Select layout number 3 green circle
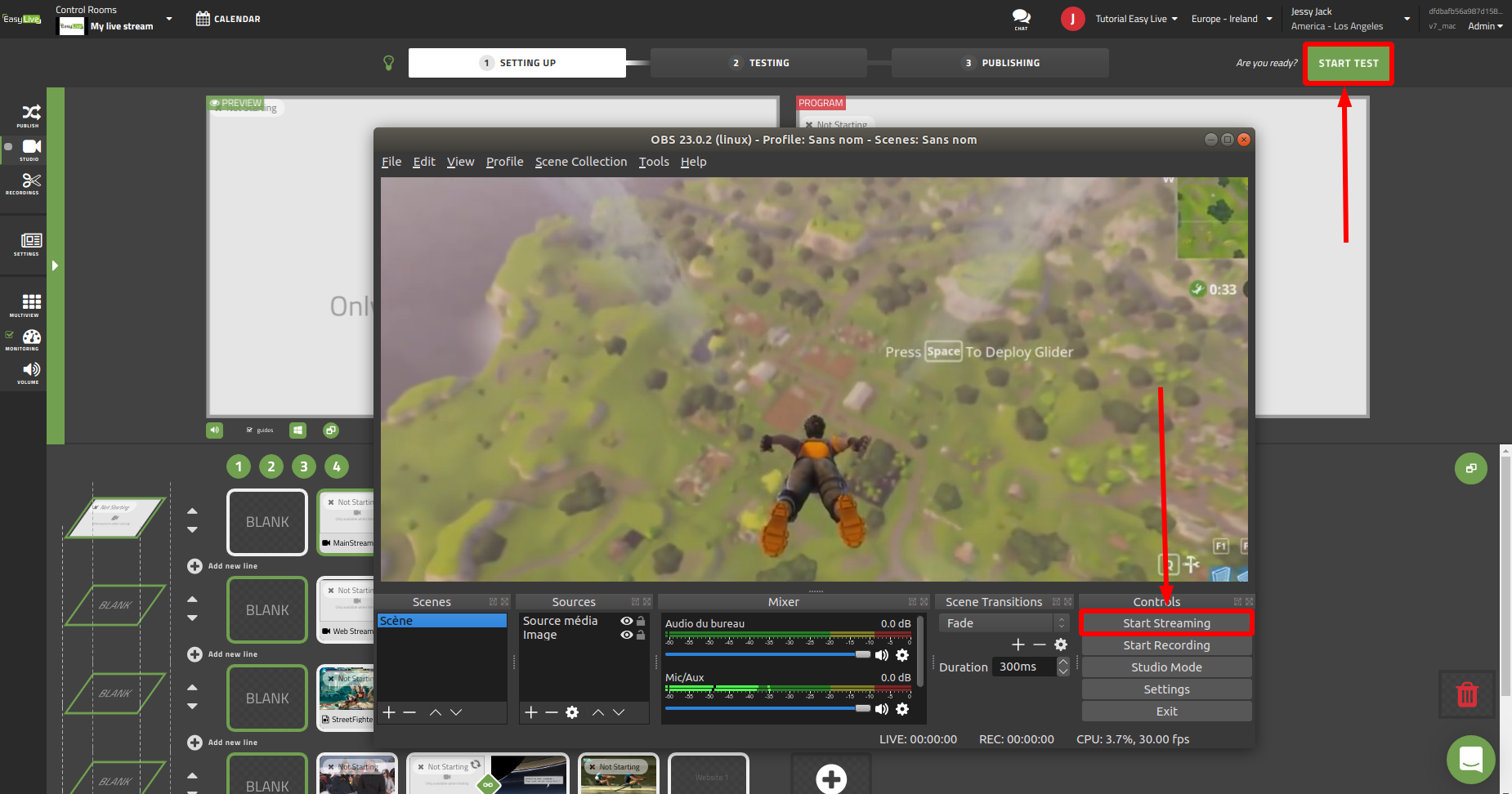1512x794 pixels. pyautogui.click(x=304, y=466)
